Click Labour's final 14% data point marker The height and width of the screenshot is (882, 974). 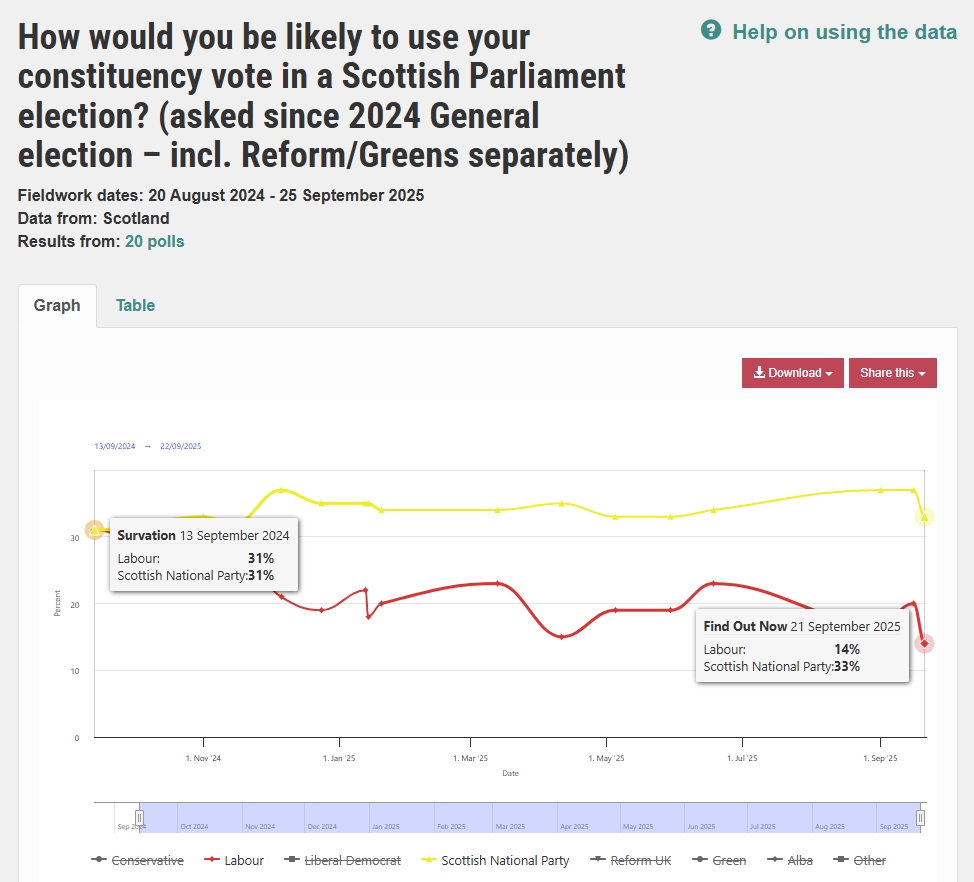(x=925, y=643)
